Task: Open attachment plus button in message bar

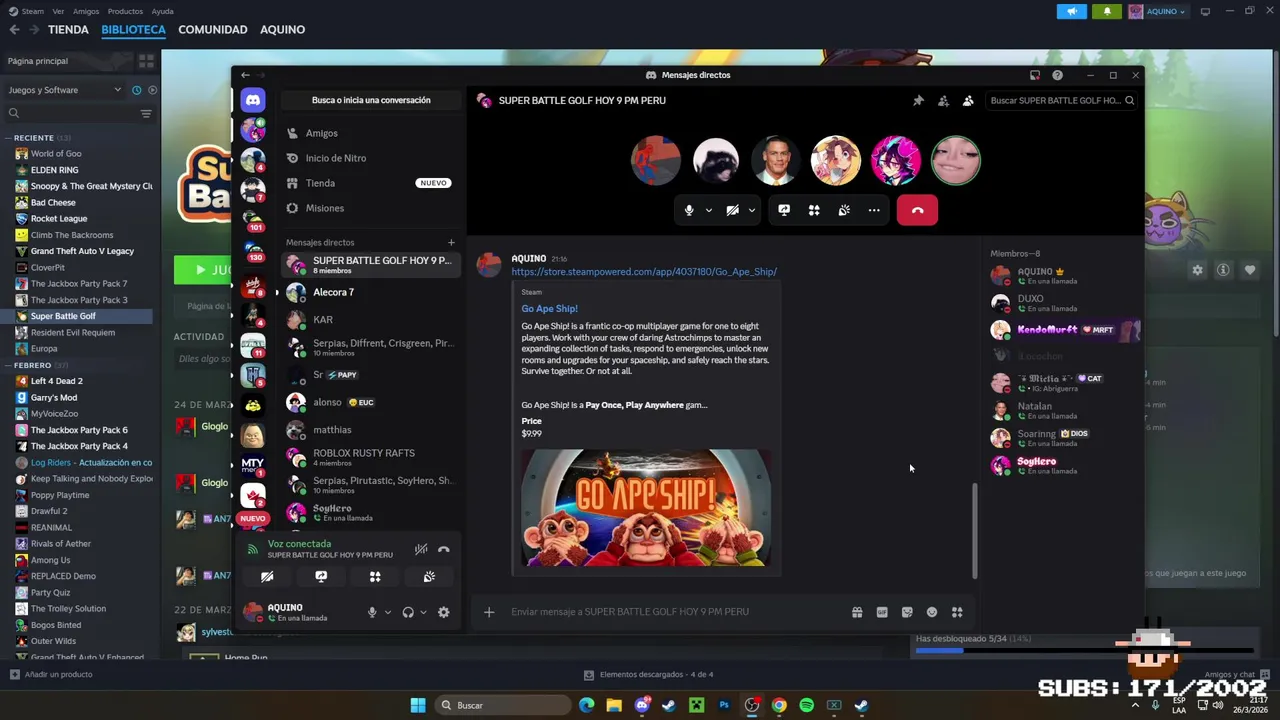Action: [x=489, y=612]
